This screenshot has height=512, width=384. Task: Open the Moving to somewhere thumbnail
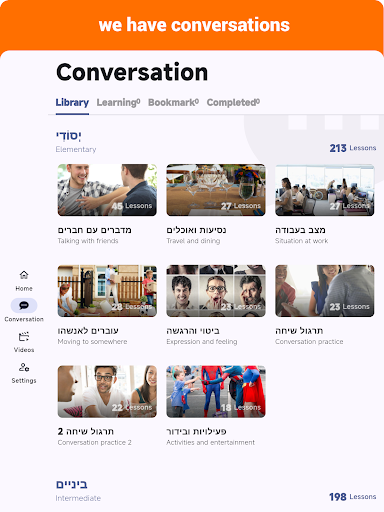click(107, 291)
